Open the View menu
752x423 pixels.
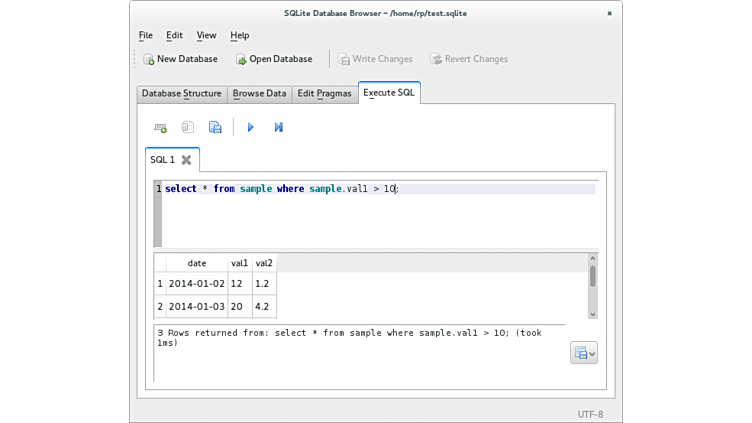tap(206, 35)
